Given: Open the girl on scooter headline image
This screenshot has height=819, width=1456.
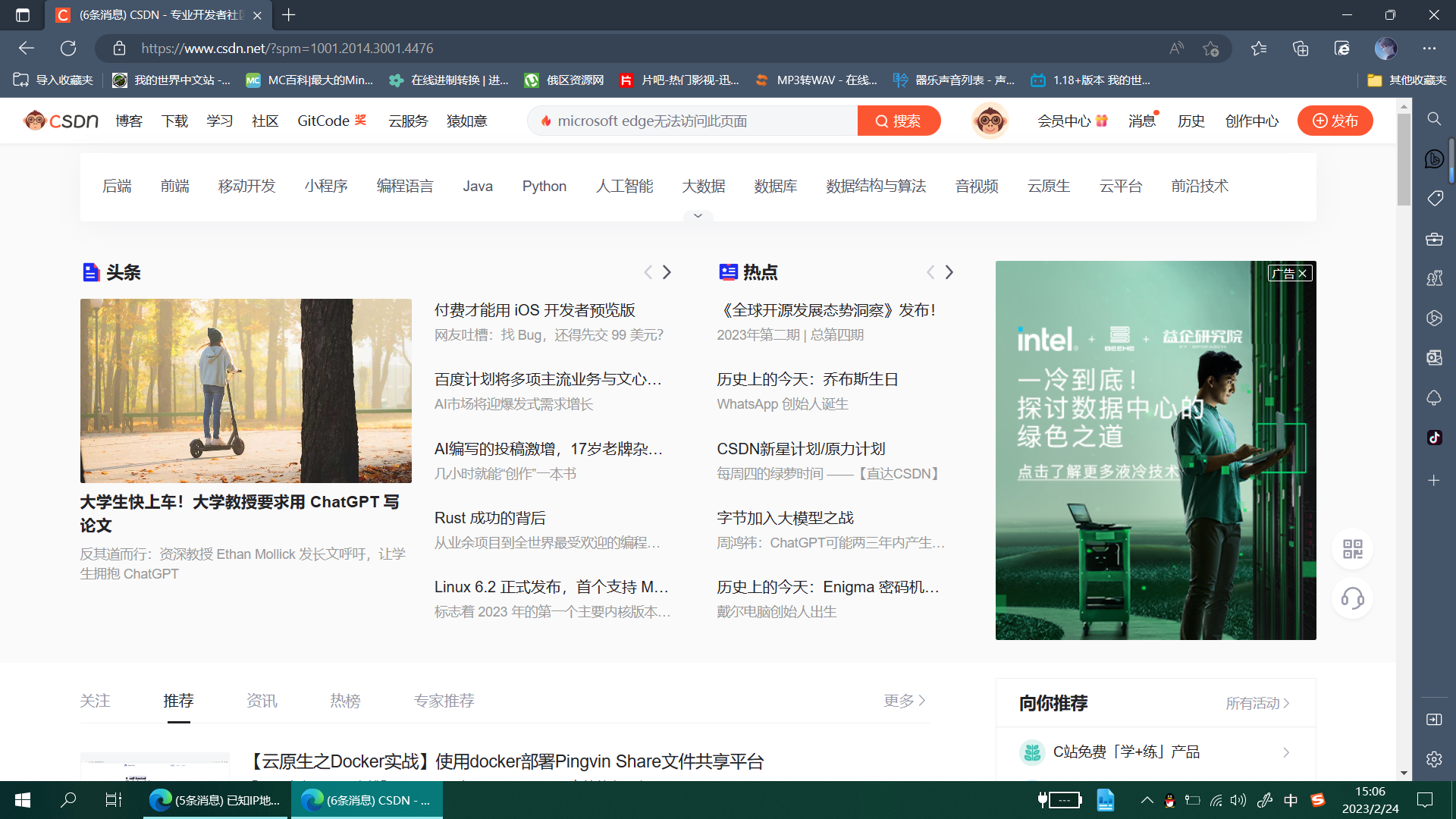Looking at the screenshot, I should (x=246, y=391).
